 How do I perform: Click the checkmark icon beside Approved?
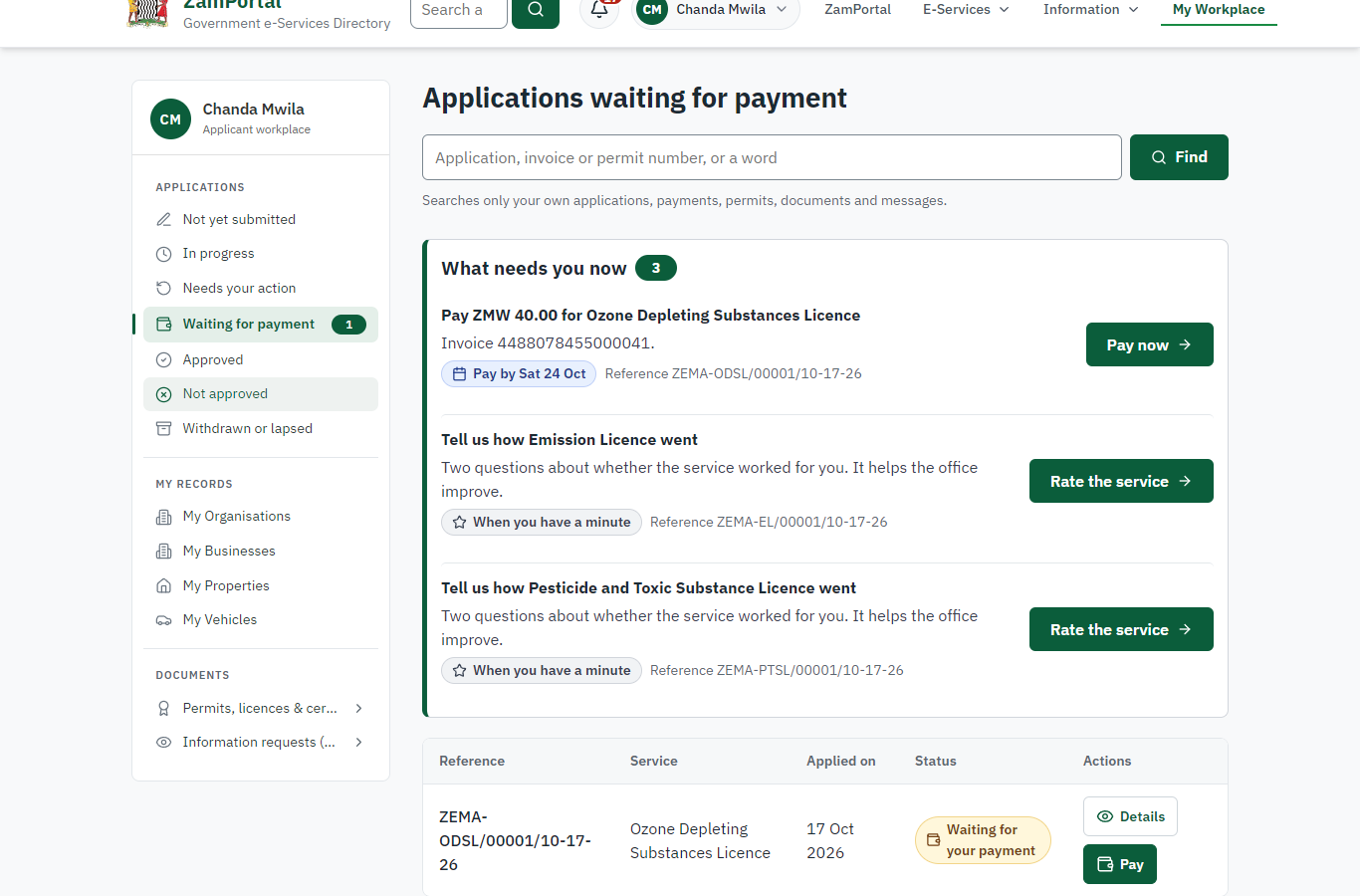click(164, 360)
